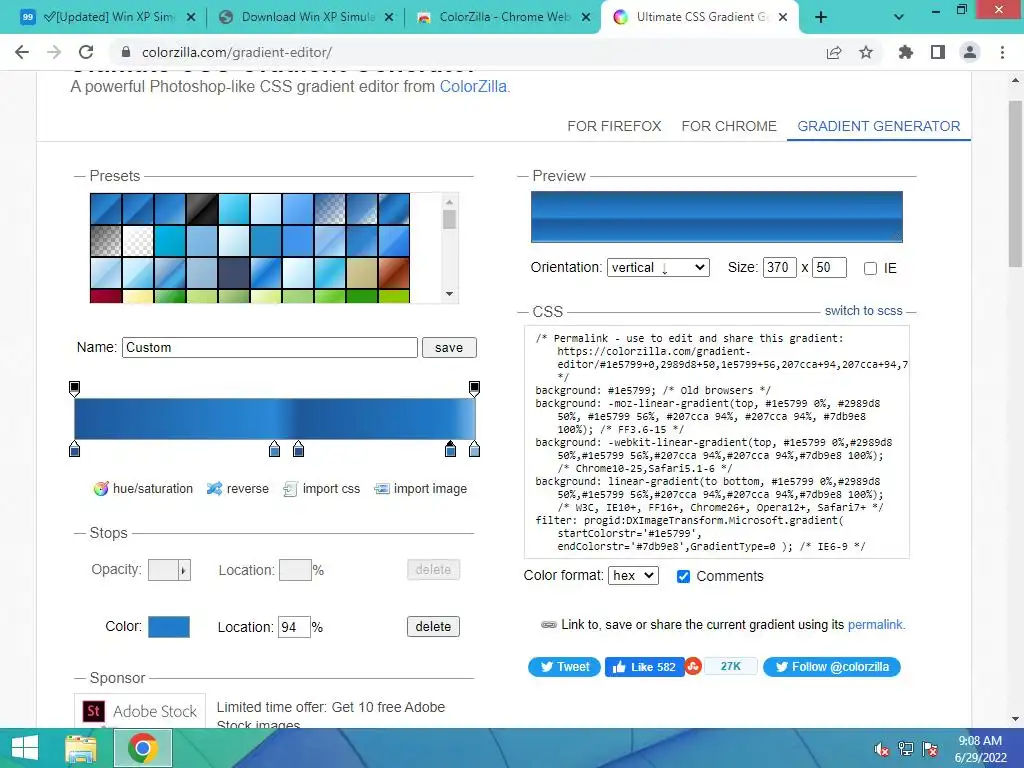Click the permalink link
The height and width of the screenshot is (768, 1024).
click(x=875, y=624)
